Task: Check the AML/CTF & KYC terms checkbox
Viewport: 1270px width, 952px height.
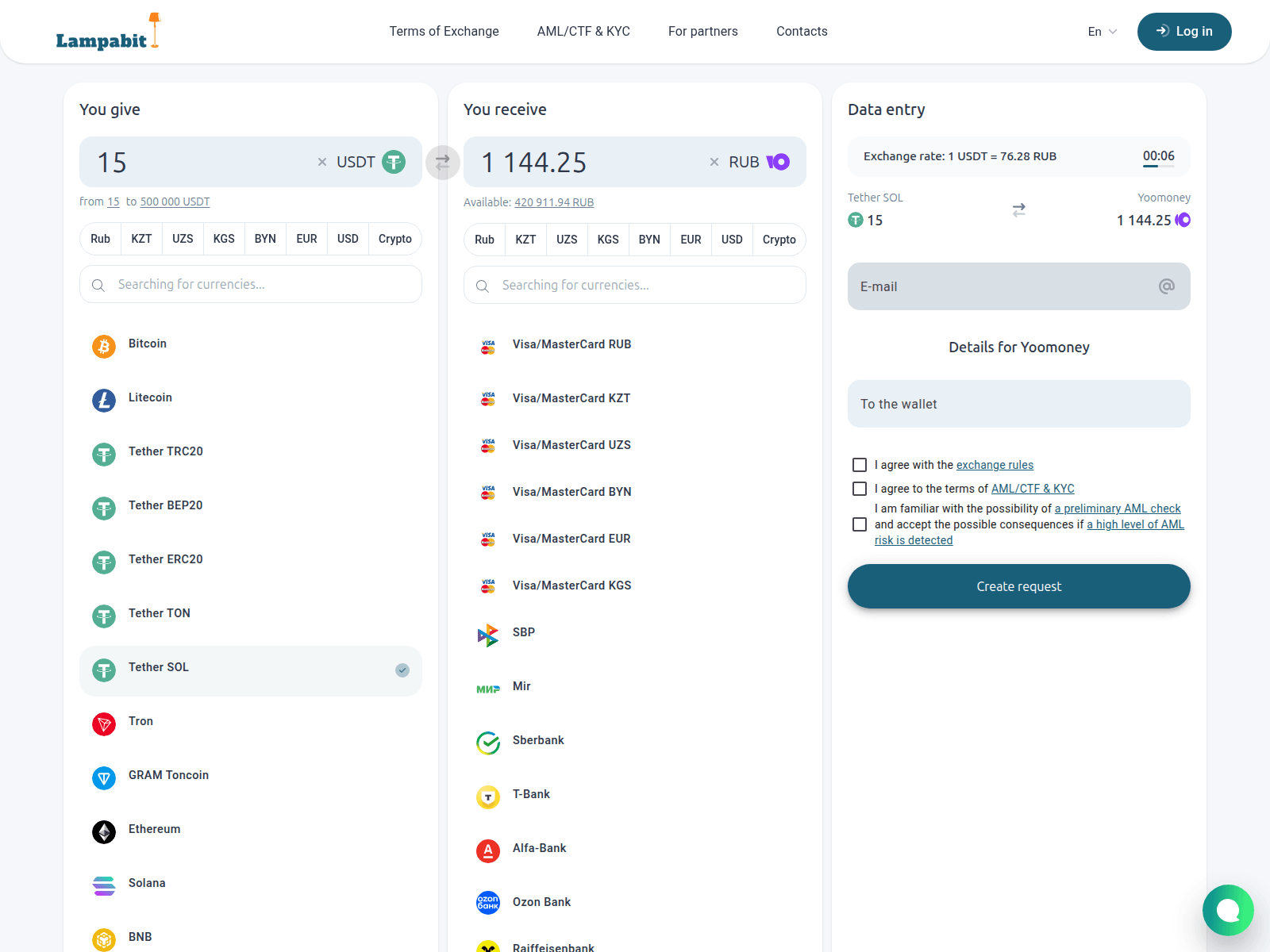Action: [x=860, y=489]
